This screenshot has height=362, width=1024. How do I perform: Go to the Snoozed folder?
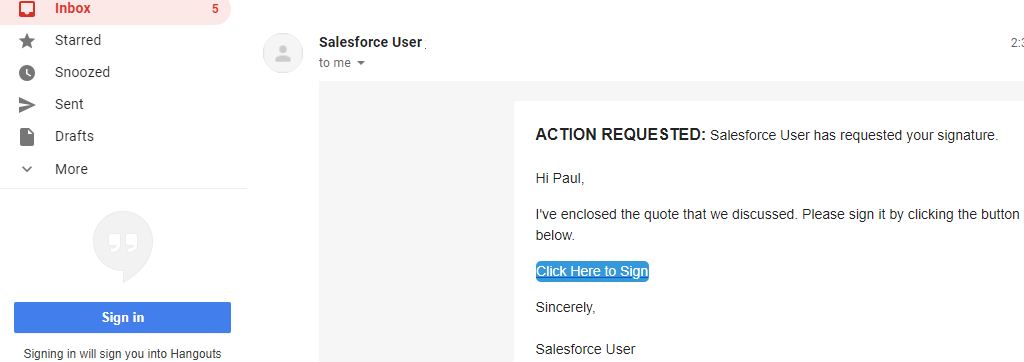(x=82, y=73)
